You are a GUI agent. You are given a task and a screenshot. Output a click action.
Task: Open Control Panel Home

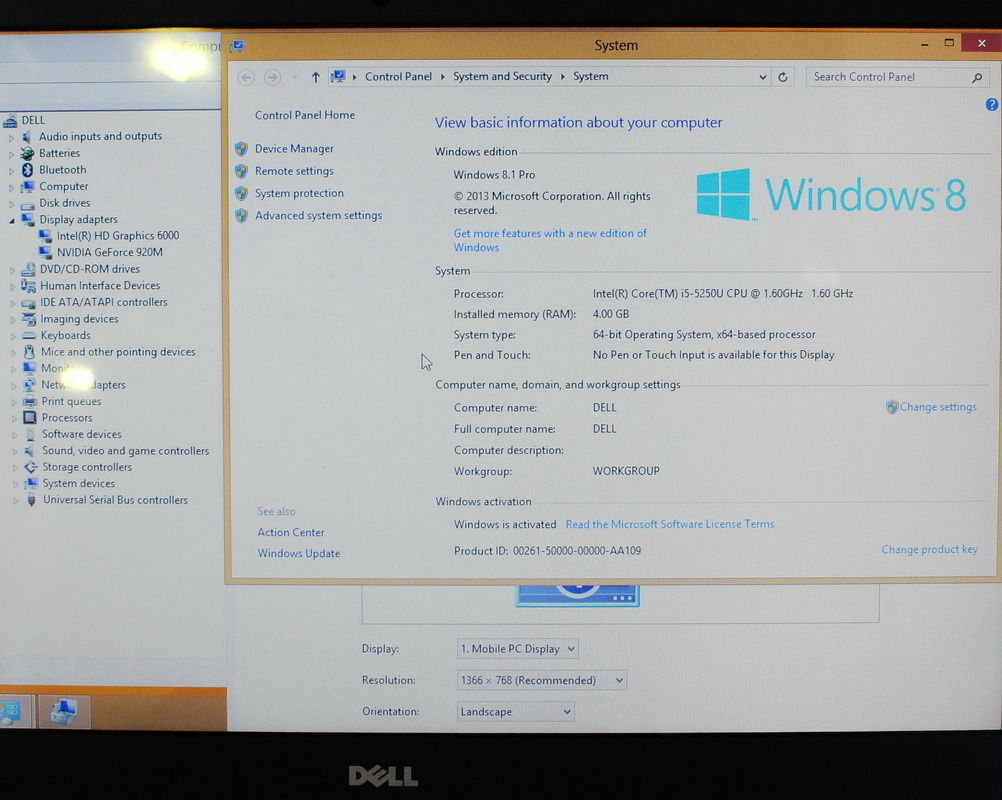coord(305,115)
